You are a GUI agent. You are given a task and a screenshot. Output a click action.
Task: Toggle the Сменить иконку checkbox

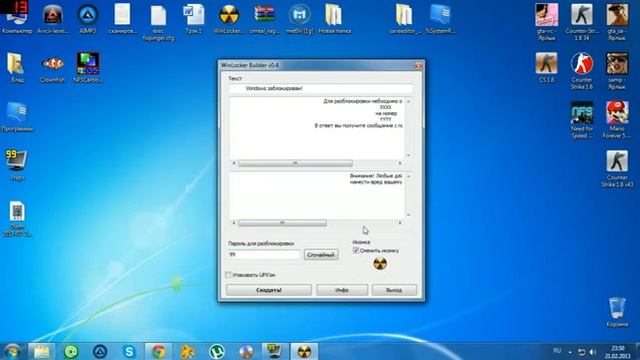coord(356,250)
